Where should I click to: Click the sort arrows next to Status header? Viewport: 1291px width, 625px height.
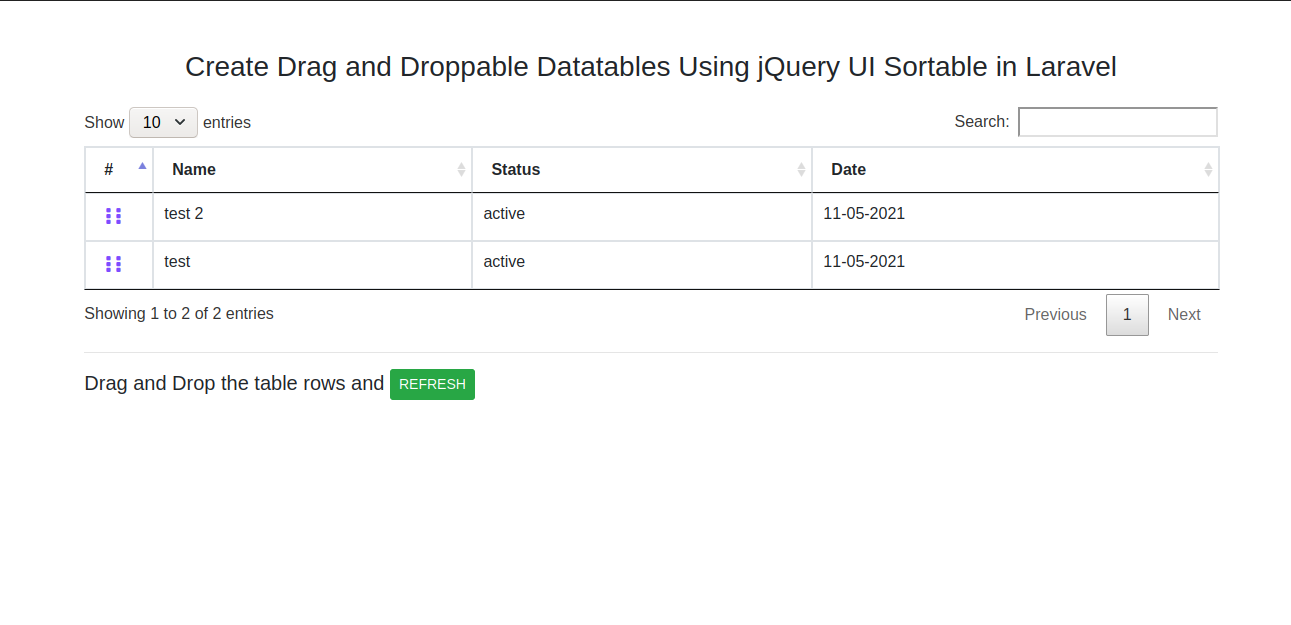pos(801,169)
